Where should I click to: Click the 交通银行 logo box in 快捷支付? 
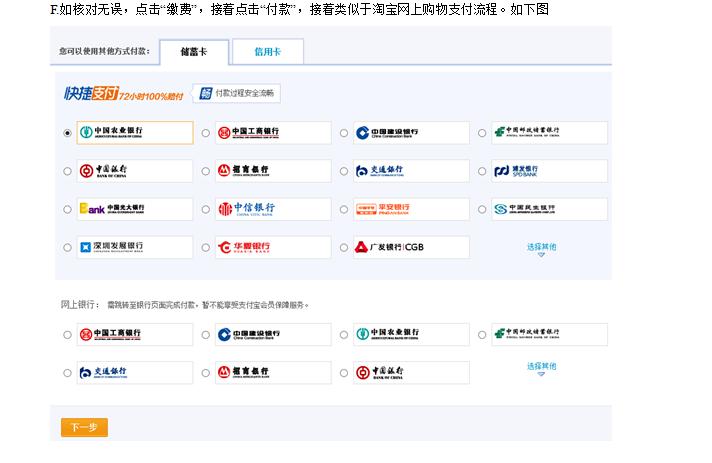pyautogui.click(x=411, y=171)
